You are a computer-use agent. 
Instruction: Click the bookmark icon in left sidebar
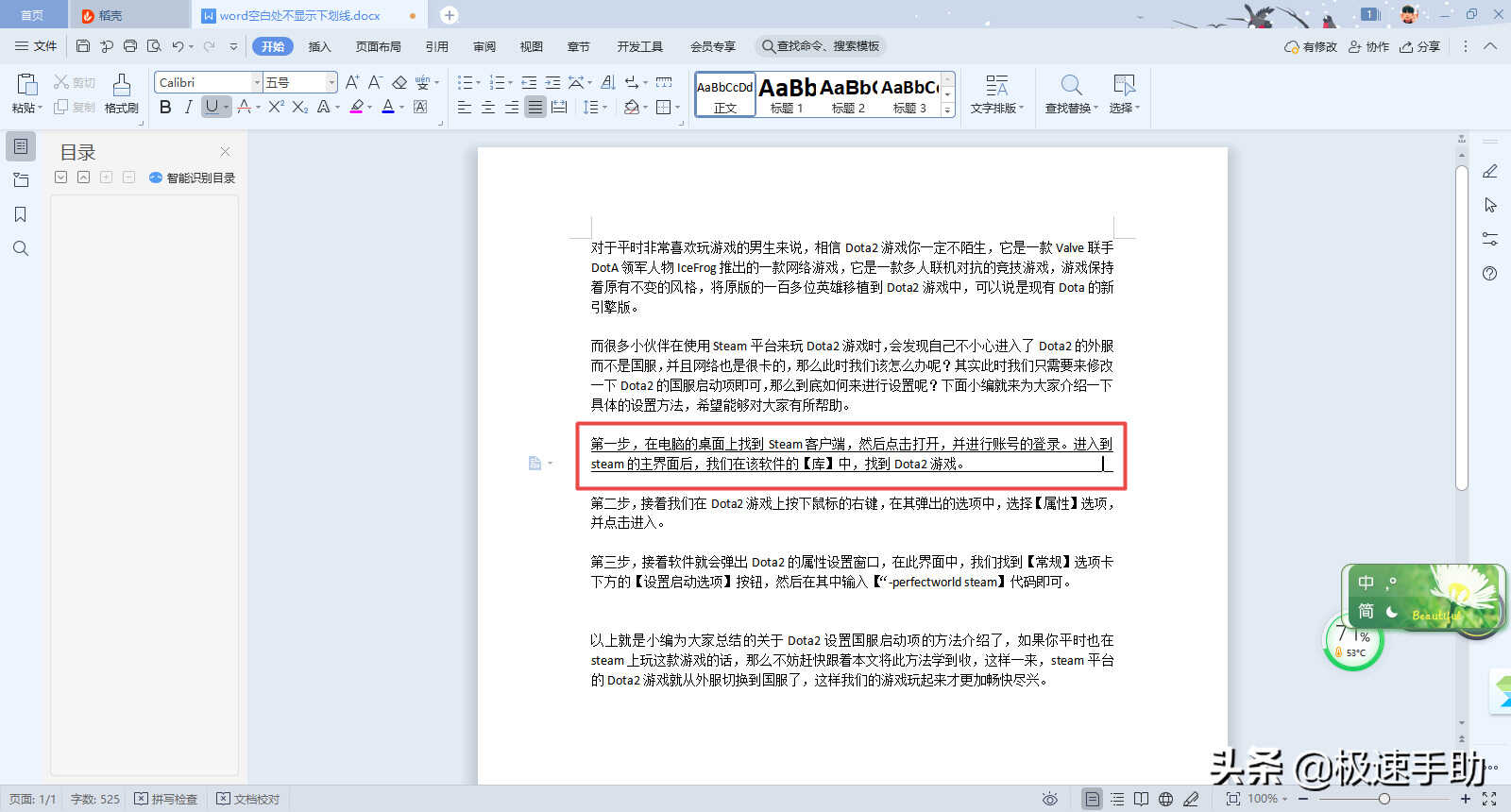point(21,214)
